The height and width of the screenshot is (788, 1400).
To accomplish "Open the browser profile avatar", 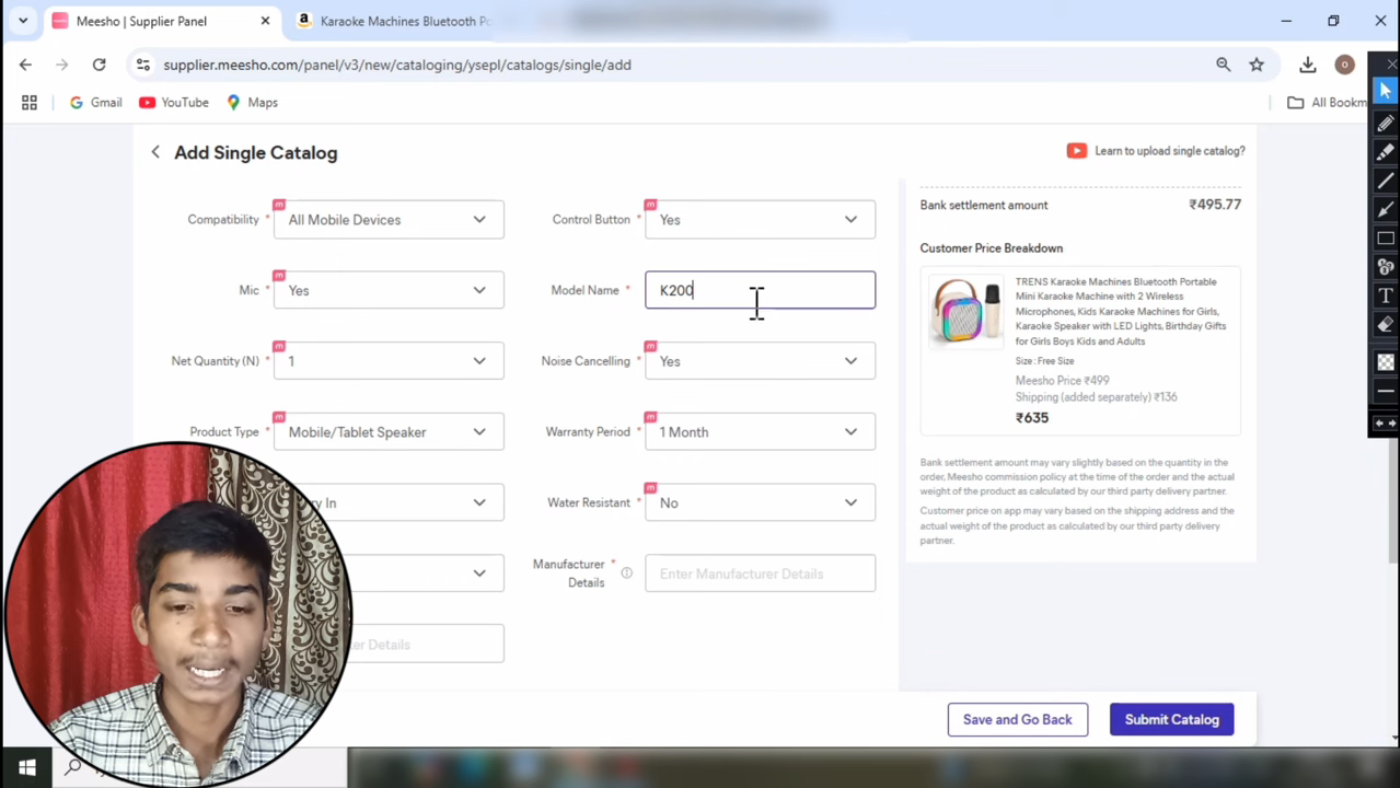I will 1345,65.
